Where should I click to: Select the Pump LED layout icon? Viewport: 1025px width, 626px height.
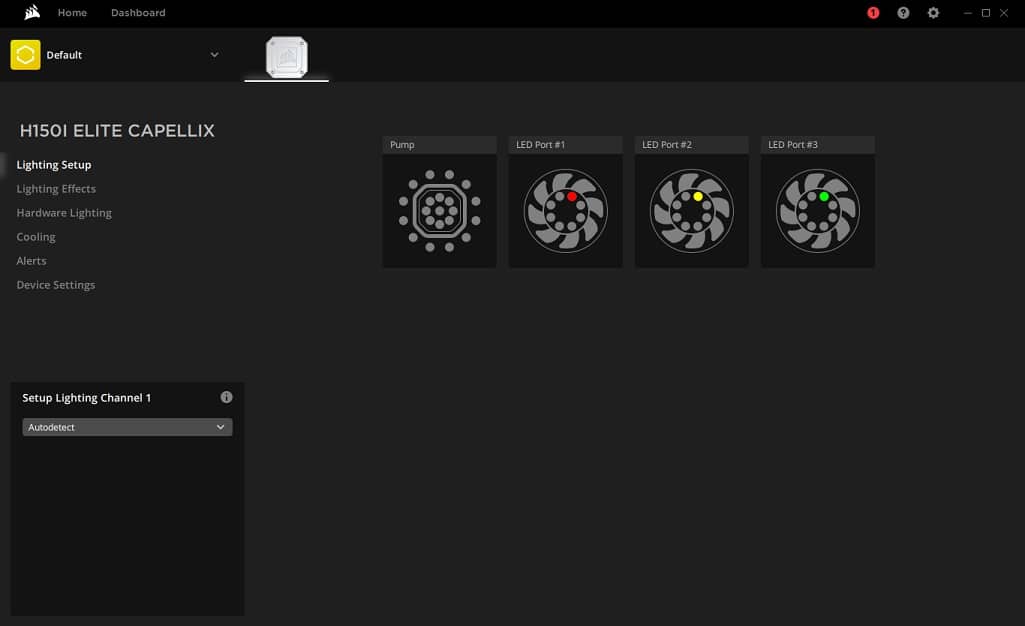(439, 211)
